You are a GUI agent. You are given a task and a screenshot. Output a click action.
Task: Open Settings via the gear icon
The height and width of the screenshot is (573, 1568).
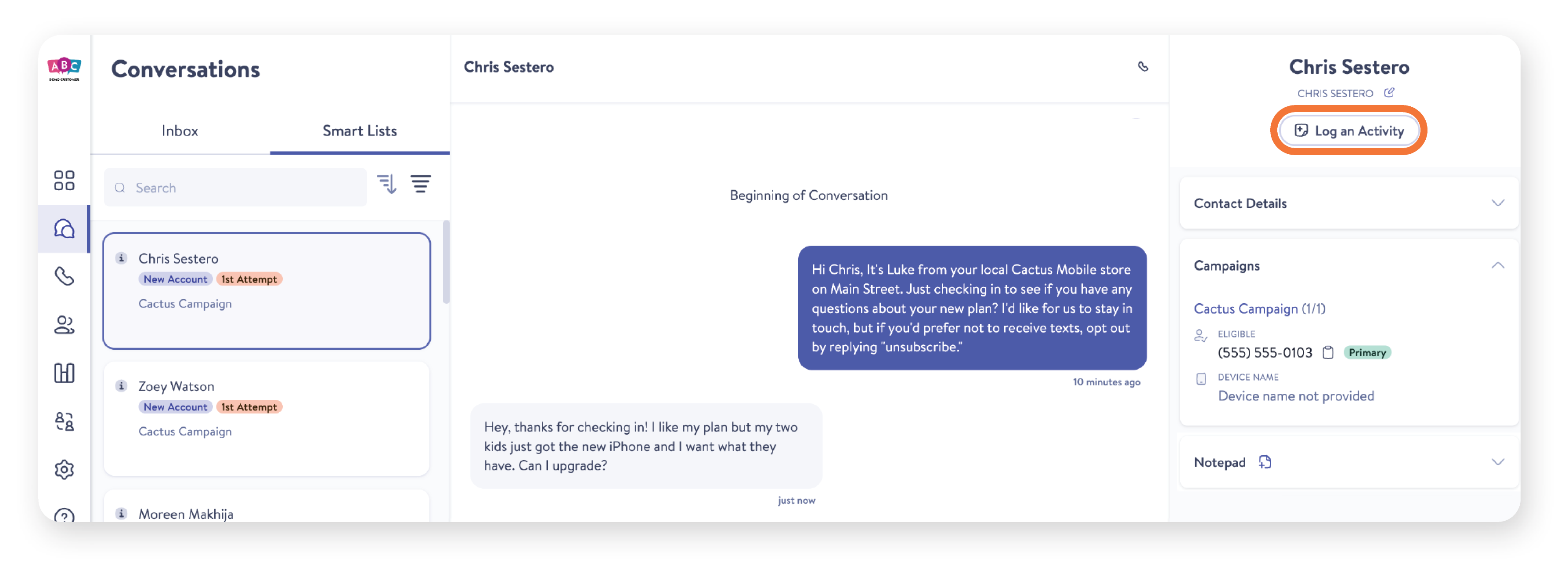click(63, 469)
